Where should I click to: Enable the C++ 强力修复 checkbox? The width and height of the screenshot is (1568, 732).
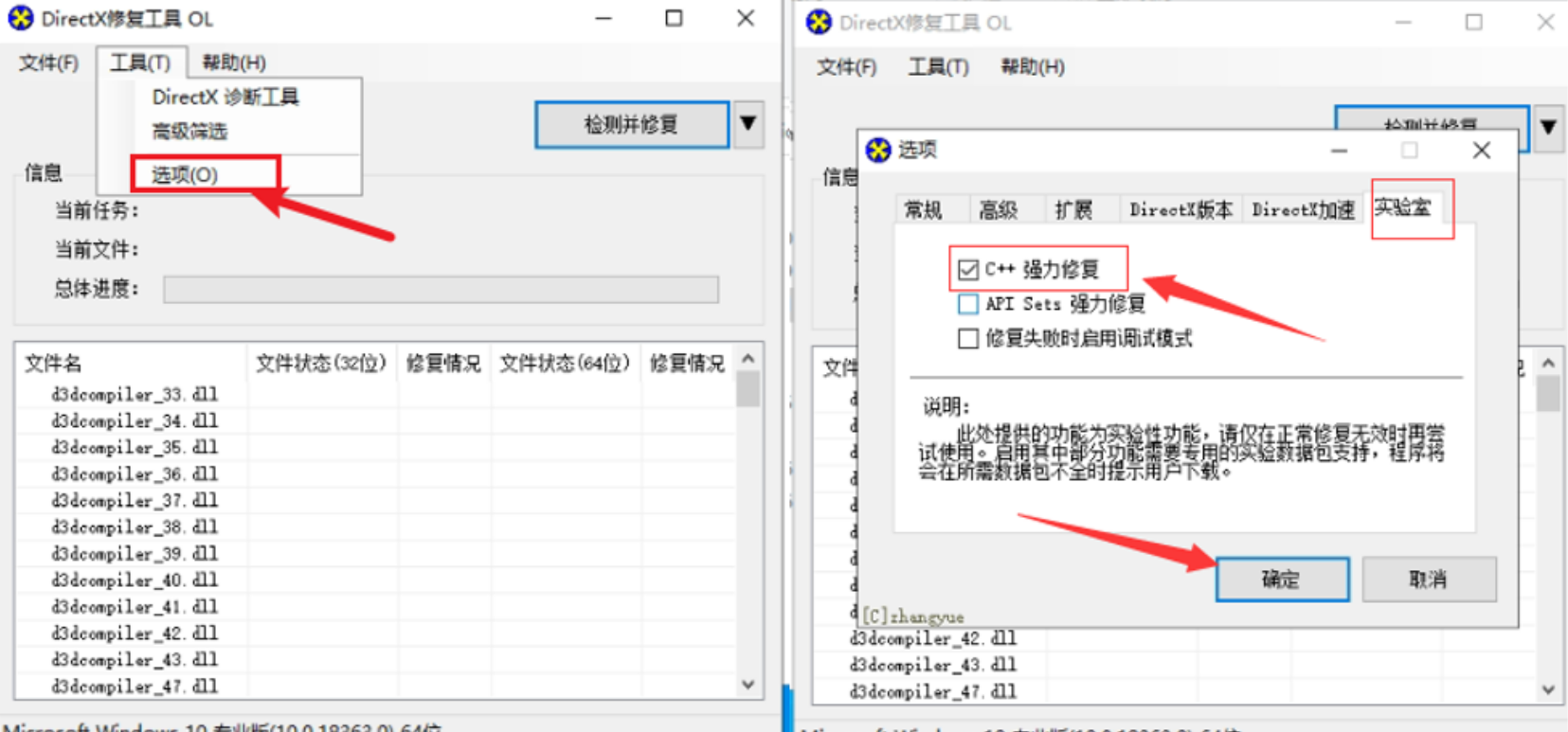point(967,270)
